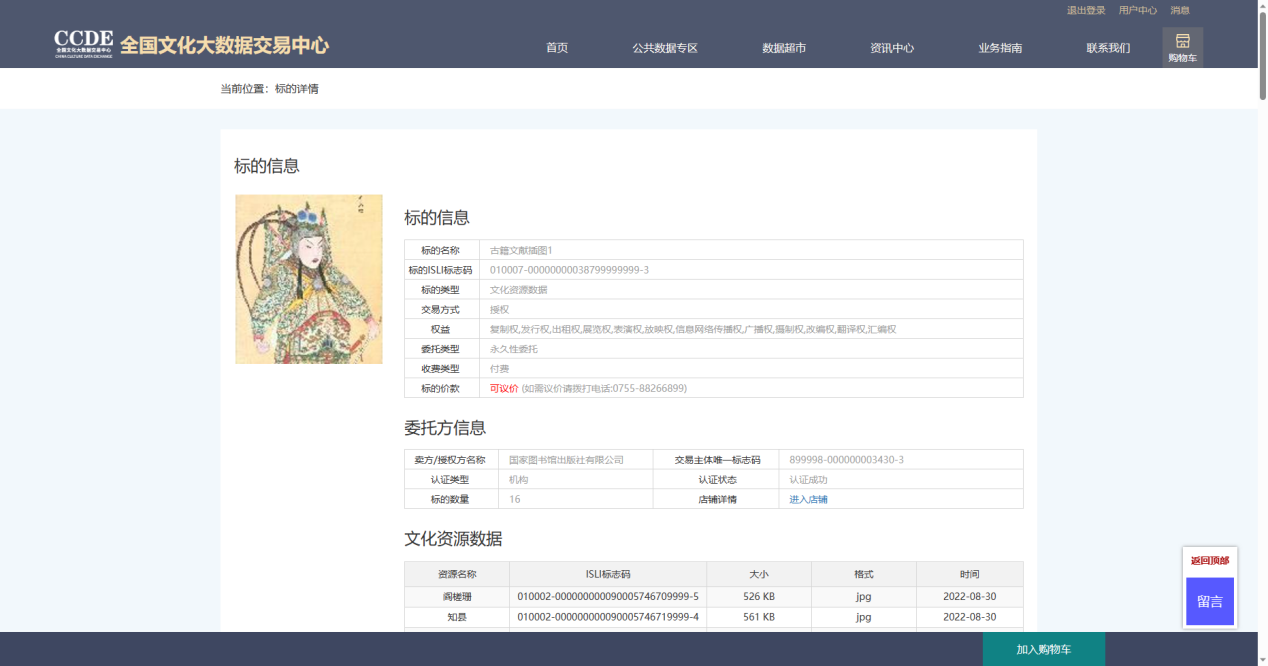Click the ancient opera illustration thumbnail
Image resolution: width=1268 pixels, height=666 pixels.
(309, 279)
